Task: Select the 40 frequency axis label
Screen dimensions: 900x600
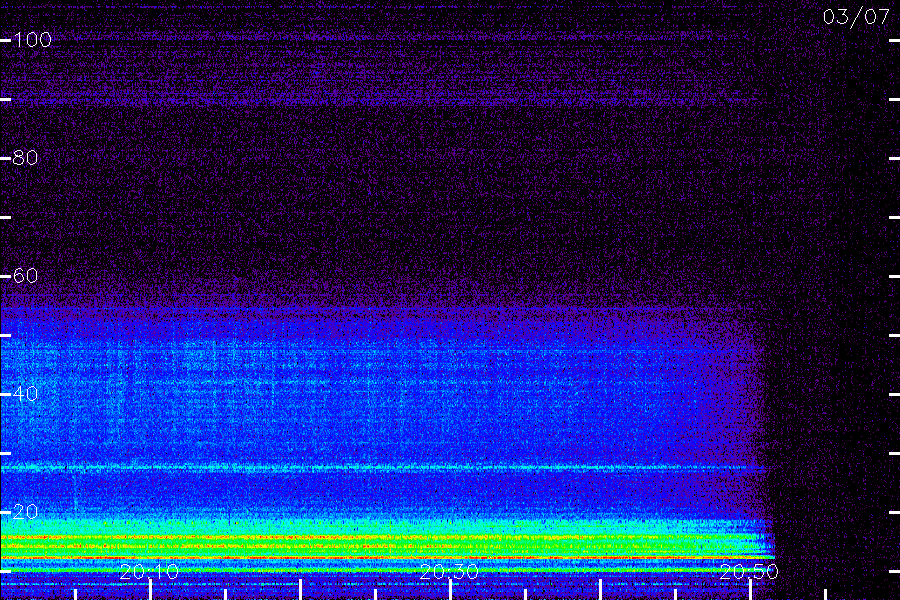Action: coord(25,394)
